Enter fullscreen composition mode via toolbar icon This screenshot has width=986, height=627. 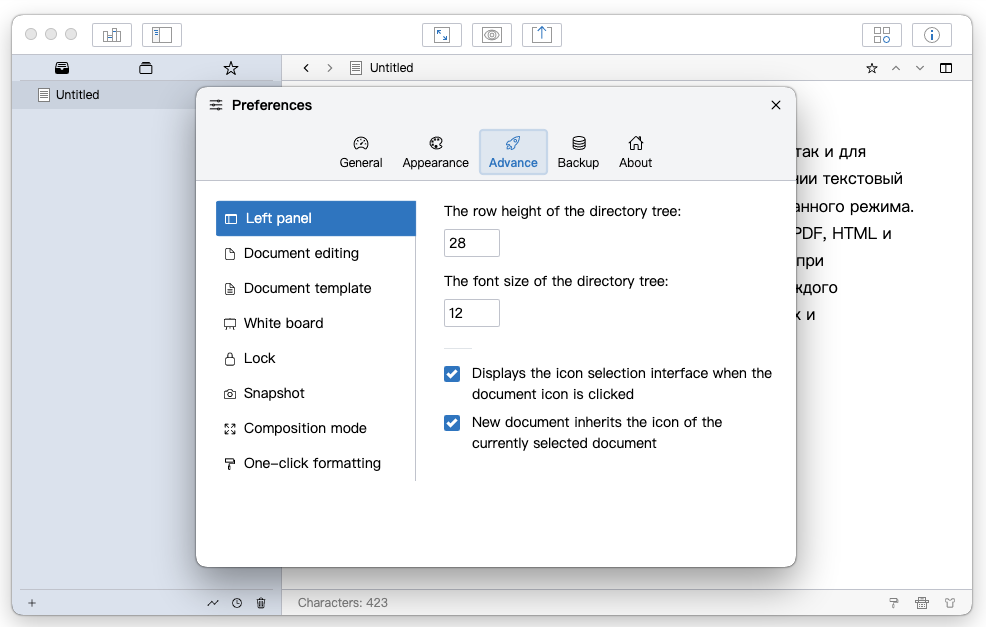click(x=441, y=35)
